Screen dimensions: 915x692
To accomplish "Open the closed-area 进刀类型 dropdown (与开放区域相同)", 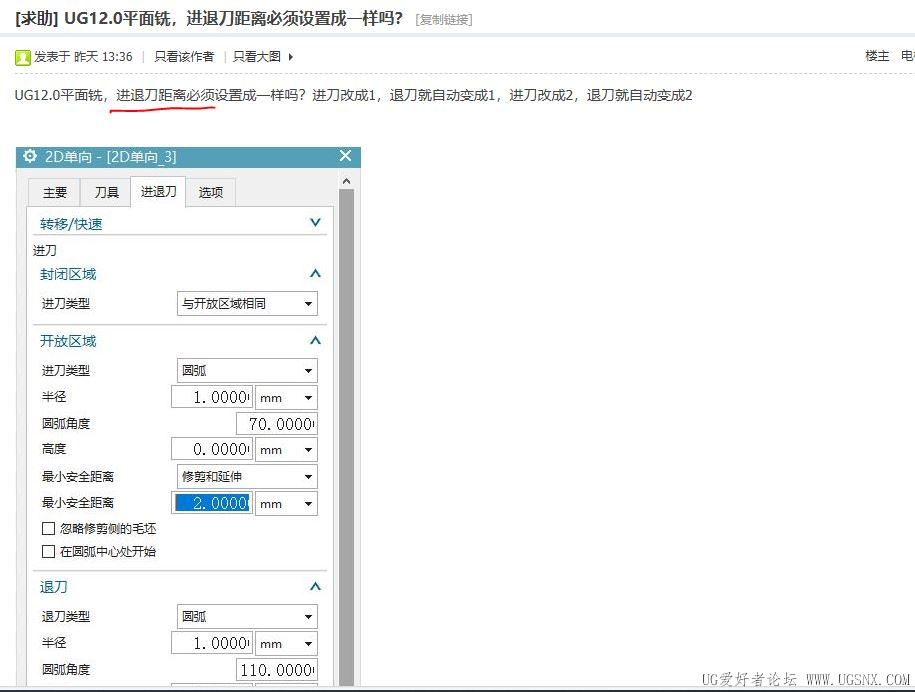I will [x=247, y=303].
